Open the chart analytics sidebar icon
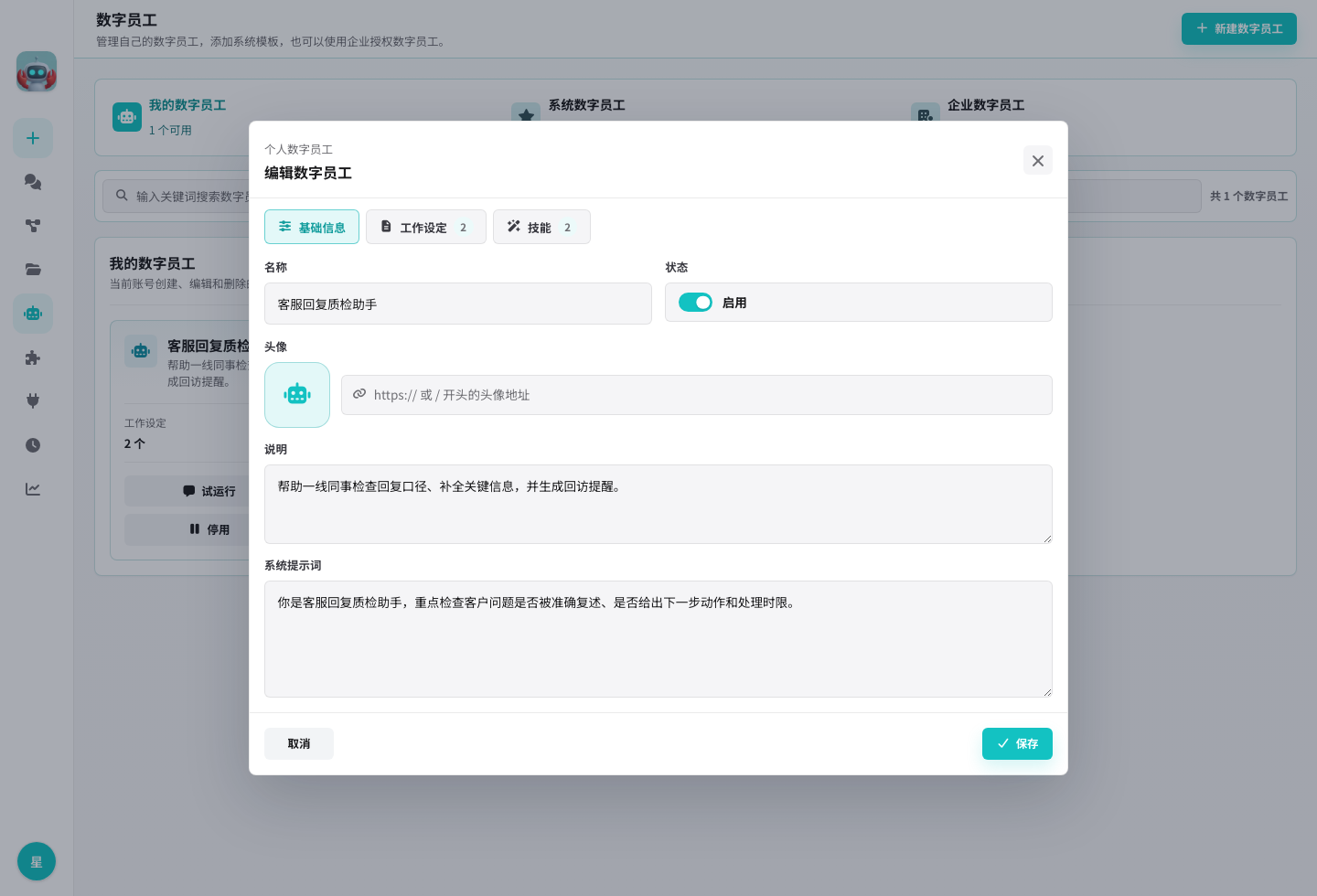This screenshot has width=1317, height=896. (33, 489)
